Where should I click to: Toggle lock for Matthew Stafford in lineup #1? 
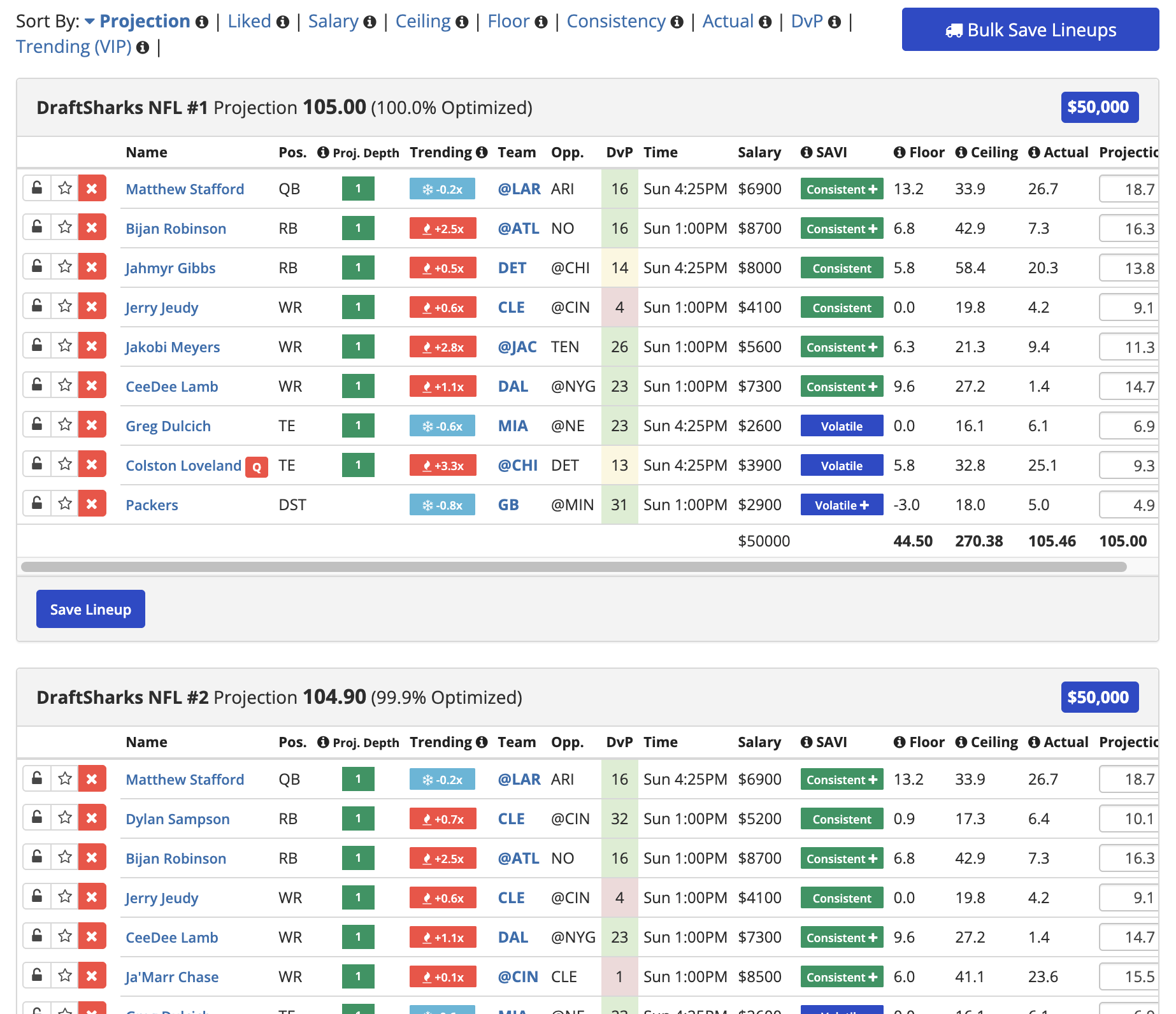click(x=37, y=189)
